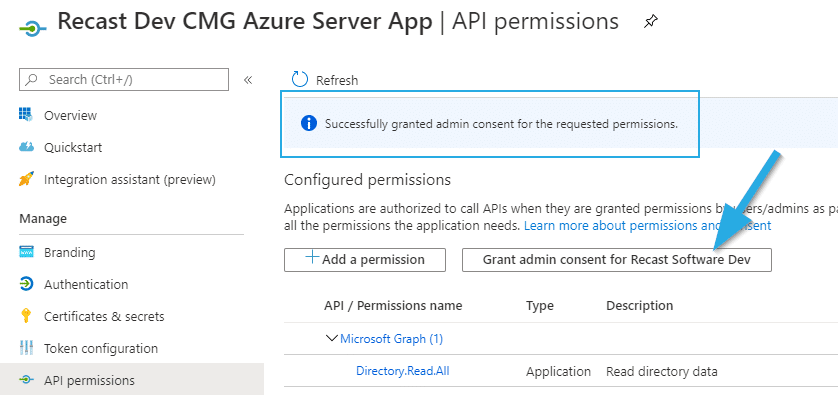838x401 pixels.
Task: Click the Token configuration icon
Action: [x=27, y=348]
